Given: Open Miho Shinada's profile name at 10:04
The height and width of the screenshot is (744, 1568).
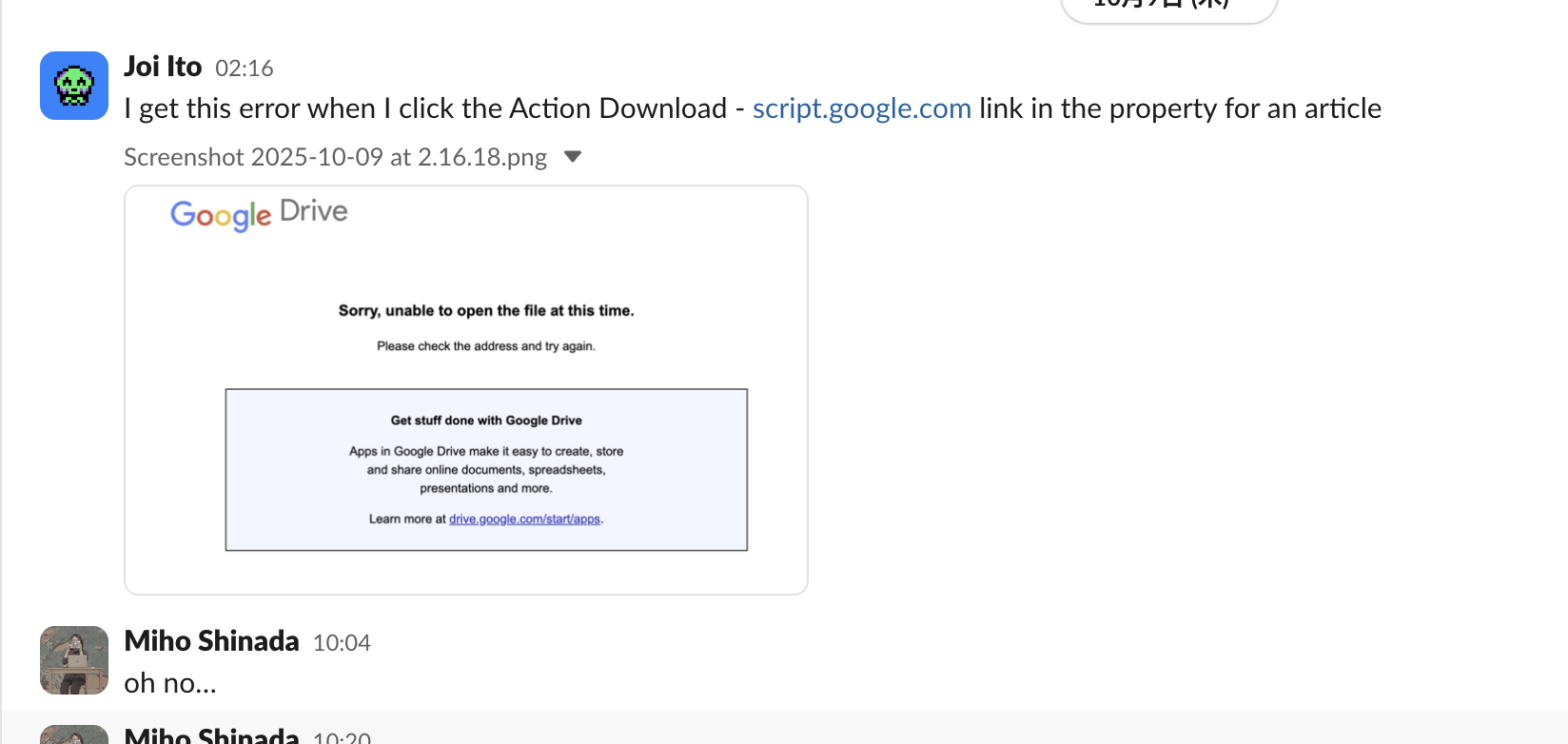Looking at the screenshot, I should pos(211,641).
